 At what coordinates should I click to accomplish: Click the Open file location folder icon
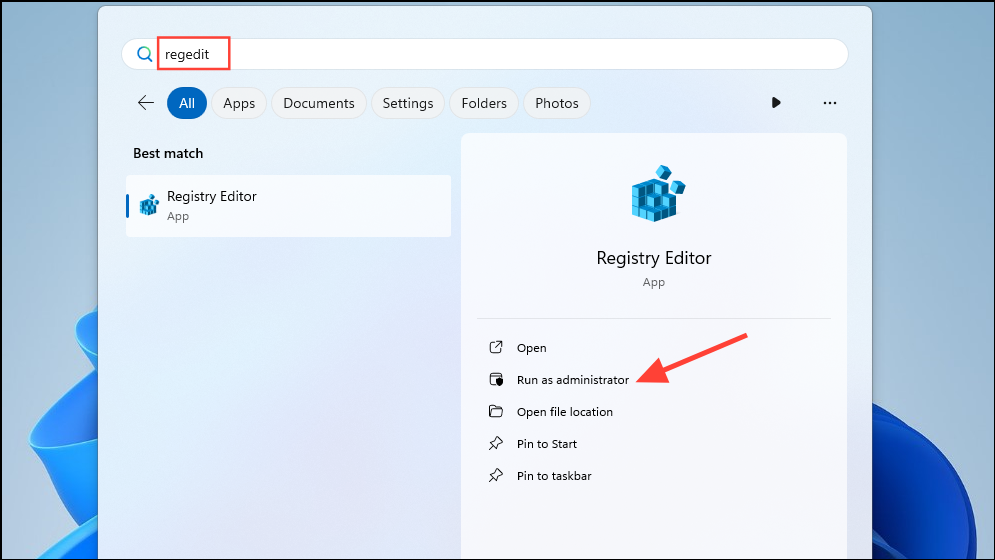[x=496, y=411]
